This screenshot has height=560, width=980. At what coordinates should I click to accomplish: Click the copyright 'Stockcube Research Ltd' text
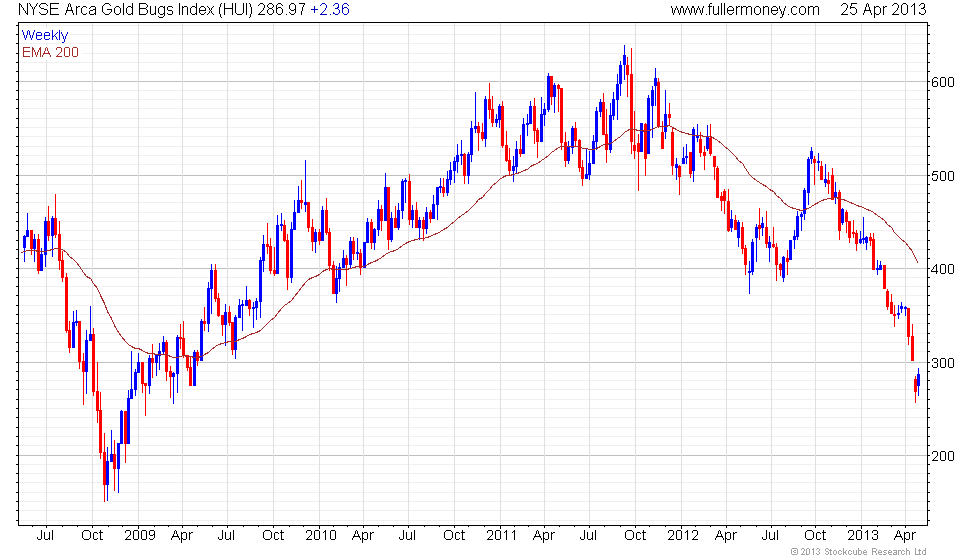pyautogui.click(x=875, y=552)
